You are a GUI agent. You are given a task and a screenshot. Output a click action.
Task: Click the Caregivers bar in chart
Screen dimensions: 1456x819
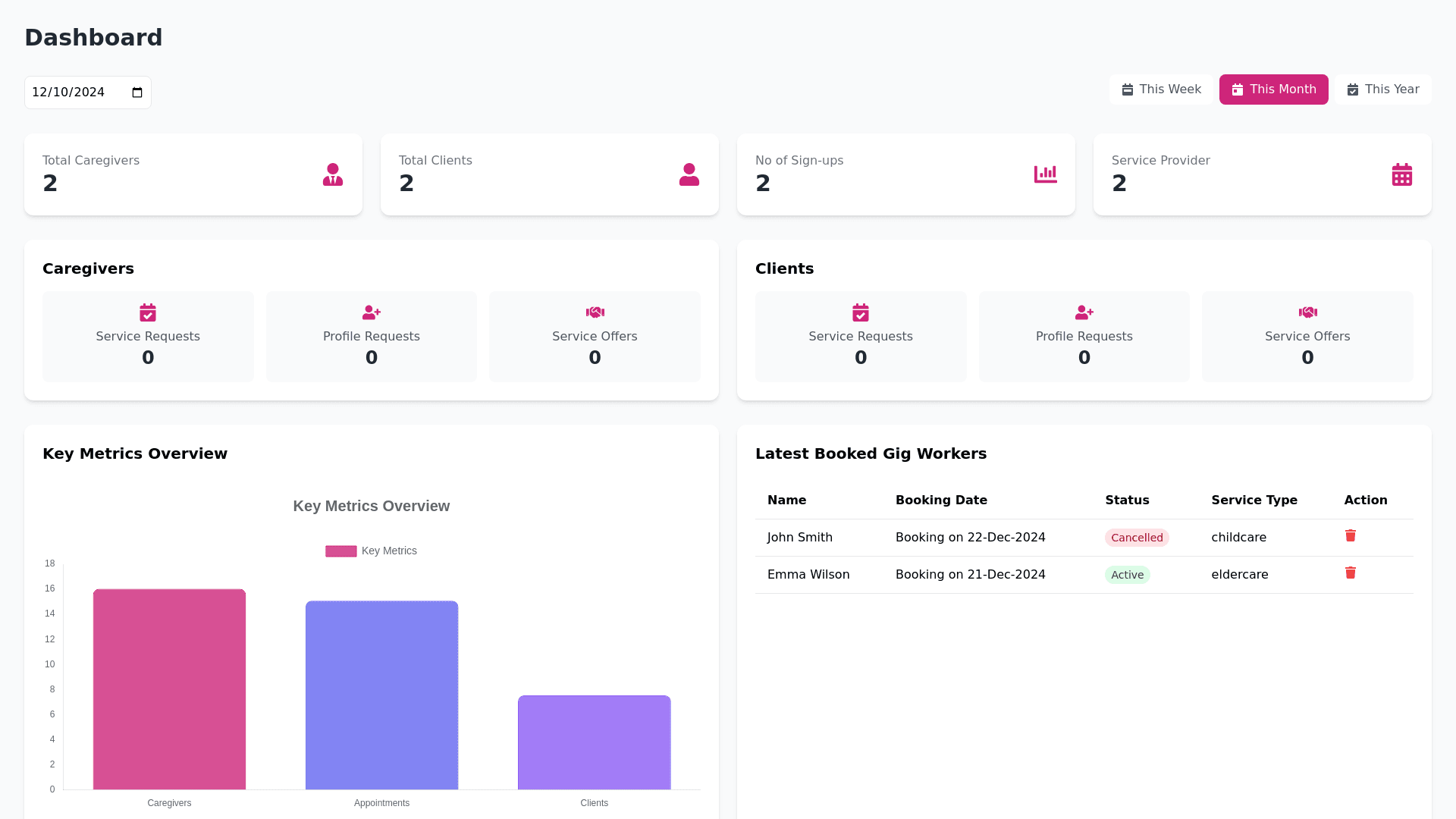click(x=169, y=689)
